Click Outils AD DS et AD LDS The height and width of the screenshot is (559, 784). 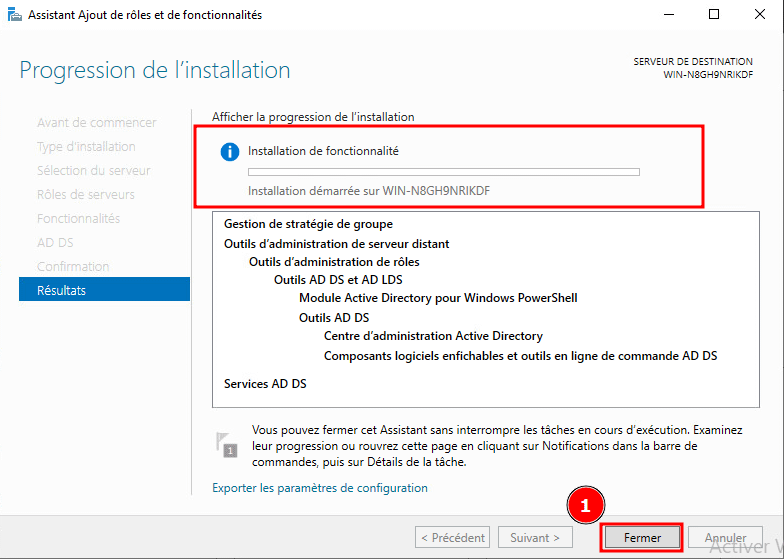pyautogui.click(x=338, y=280)
